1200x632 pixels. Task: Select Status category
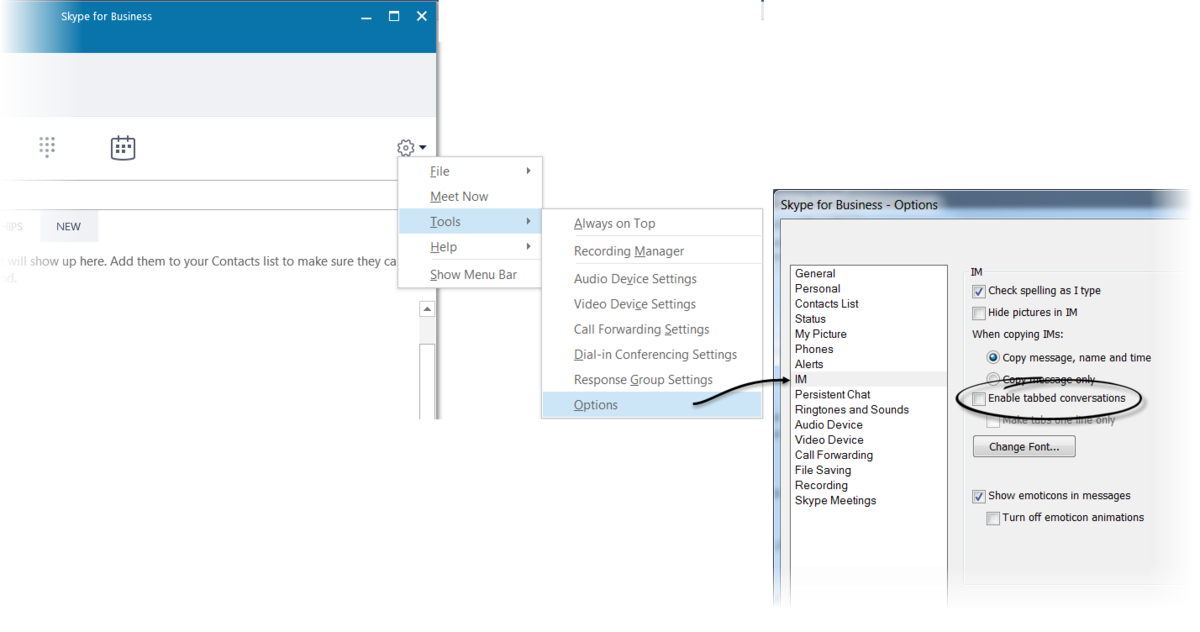868,319
